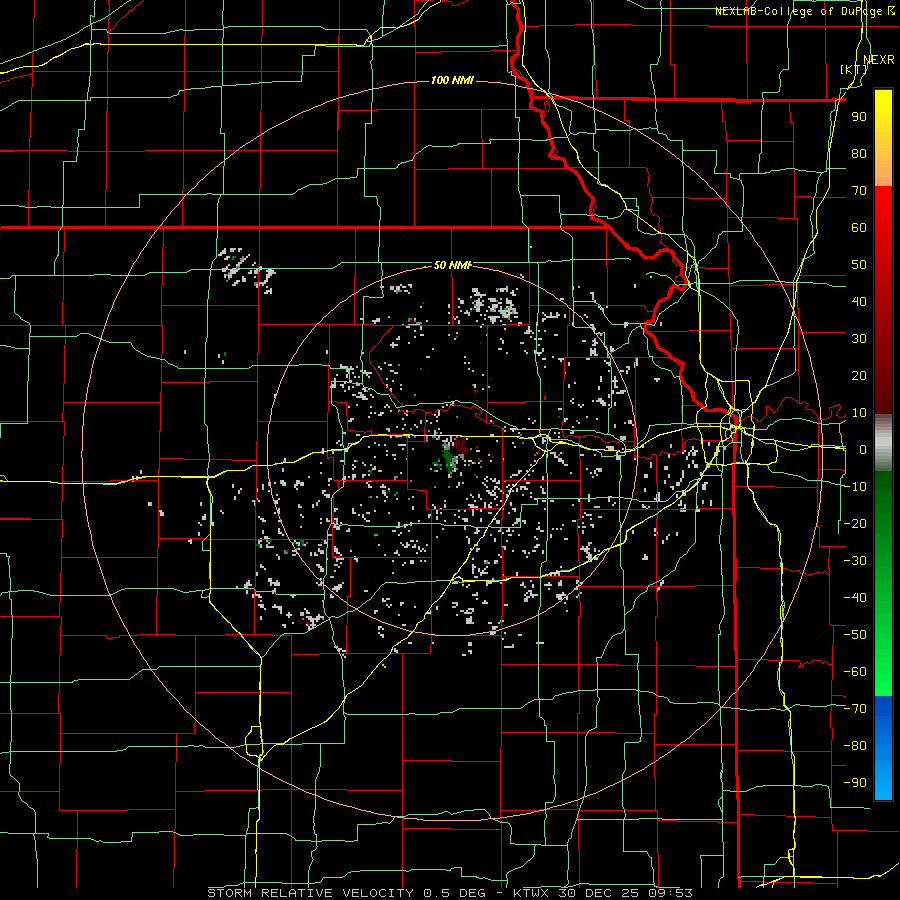Click the 30 value on velocity scale

point(859,339)
